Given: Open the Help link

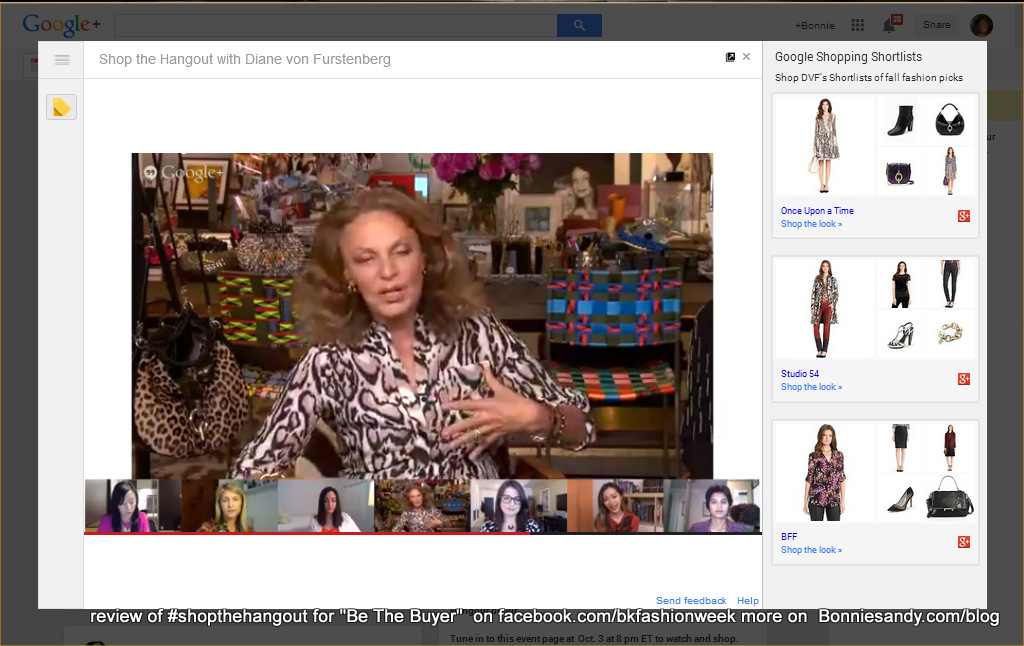Looking at the screenshot, I should [748, 600].
